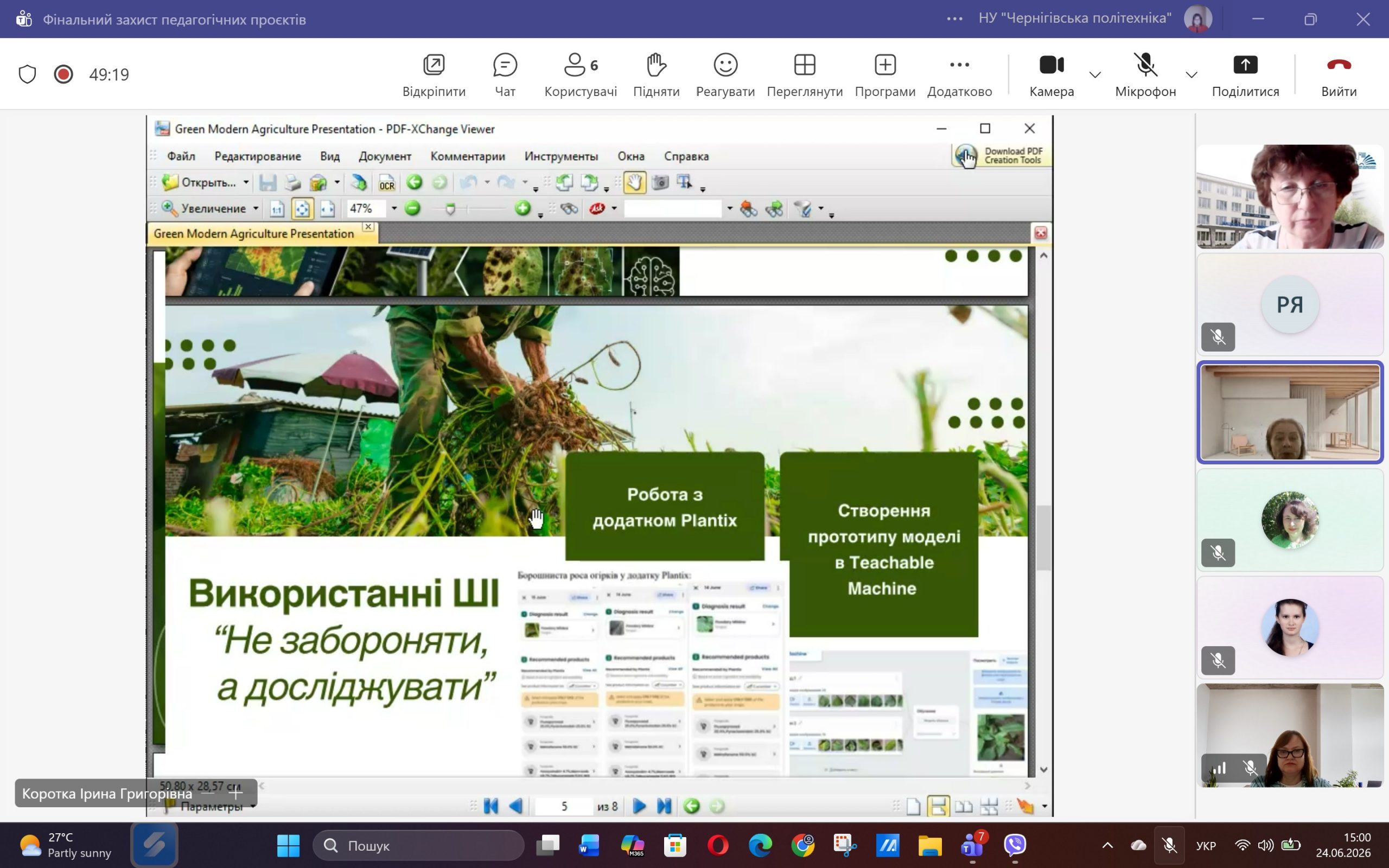This screenshot has width=1389, height=868.
Task: Raise your hand in the meeting
Action: tap(656, 75)
